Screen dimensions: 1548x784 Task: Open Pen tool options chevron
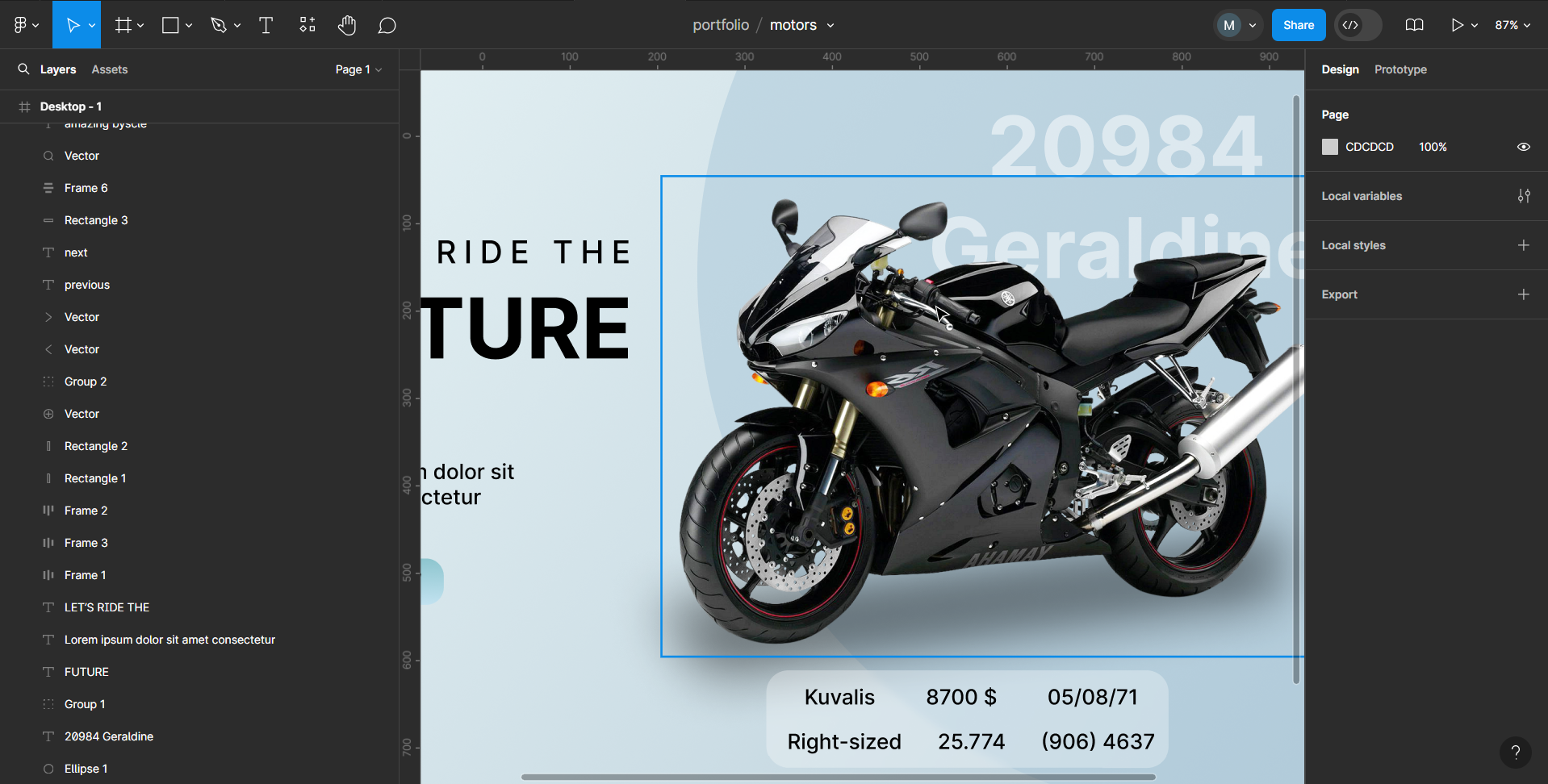(x=237, y=26)
